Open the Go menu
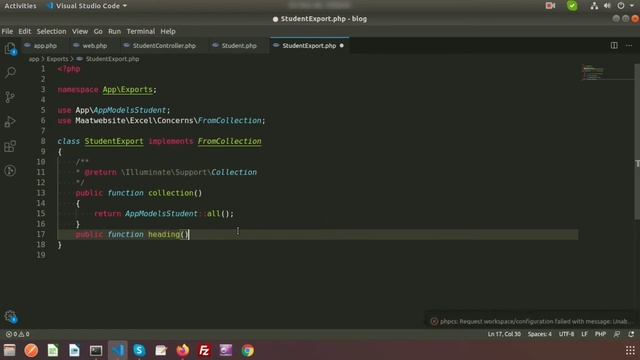The width and height of the screenshot is (640, 360). click(98, 31)
